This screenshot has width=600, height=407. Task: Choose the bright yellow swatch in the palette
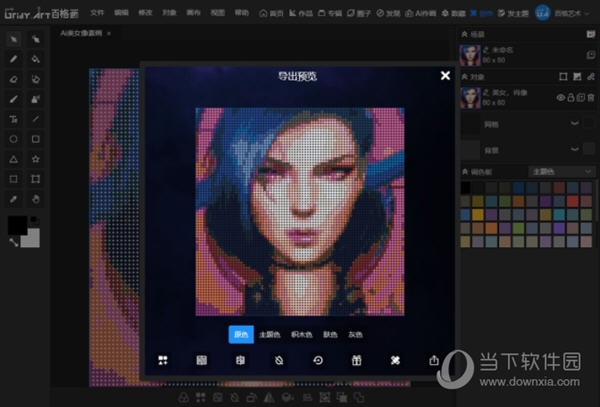point(478,215)
